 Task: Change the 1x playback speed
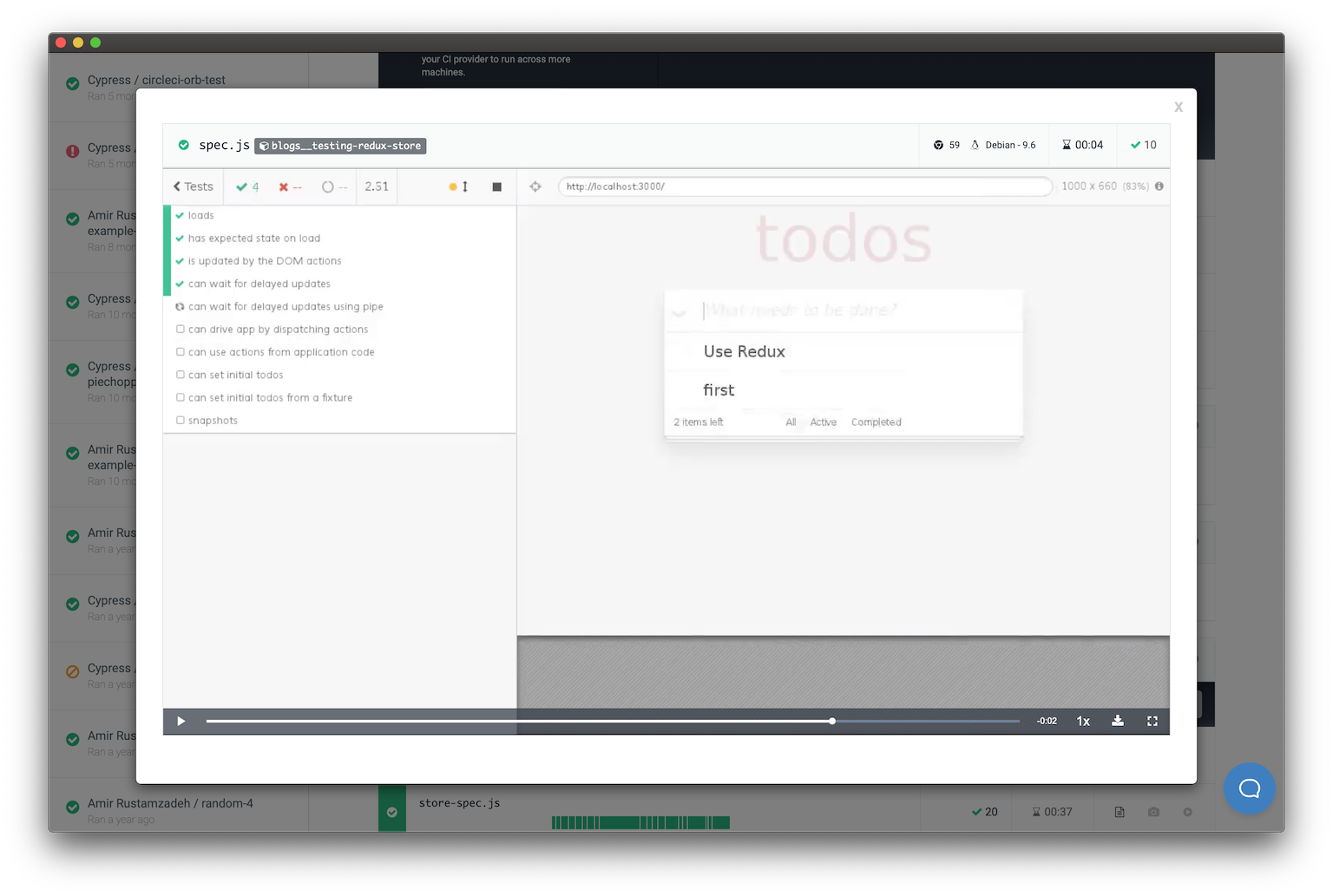pos(1083,721)
